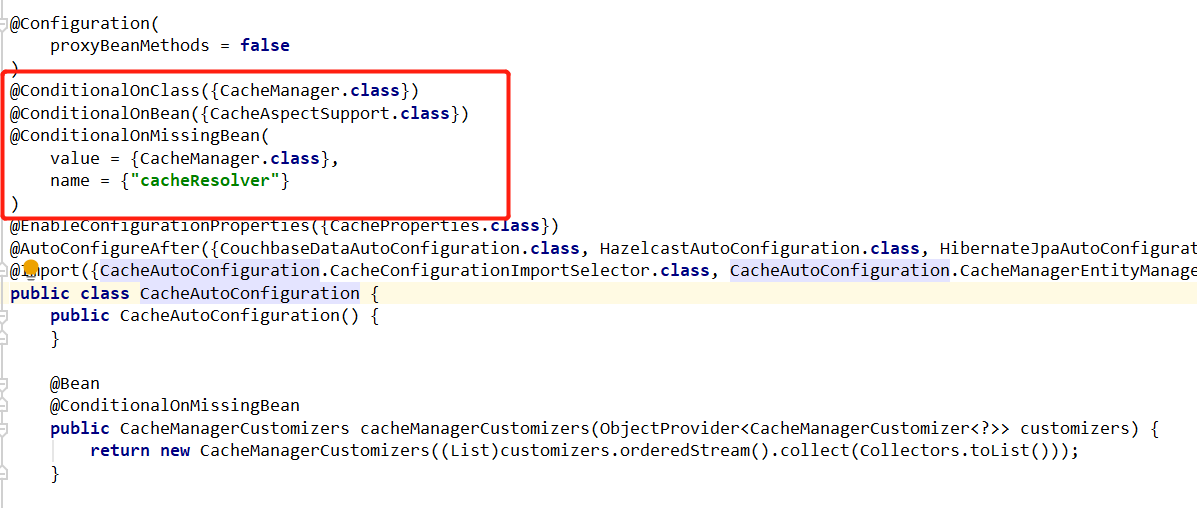Image resolution: width=1197 pixels, height=508 pixels.
Task: Collapse the CacheAutoConfiguration() constructor fold marker
Action: [x=3, y=315]
